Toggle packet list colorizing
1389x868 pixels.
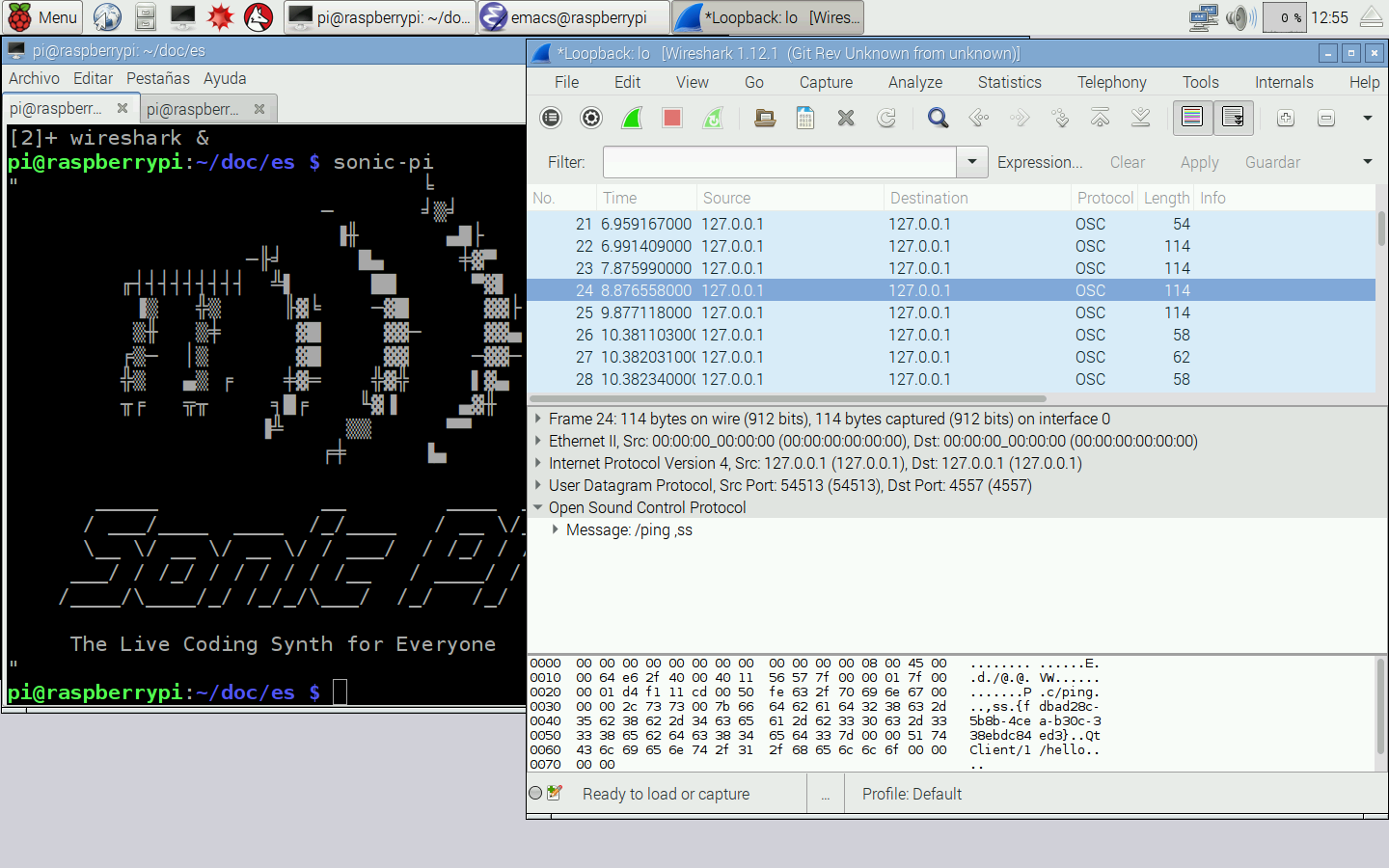point(1192,118)
